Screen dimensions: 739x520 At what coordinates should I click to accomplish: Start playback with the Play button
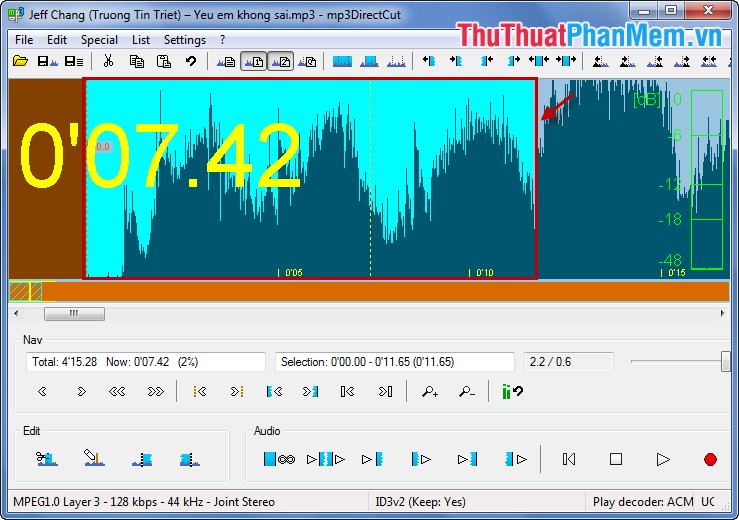(x=662, y=459)
